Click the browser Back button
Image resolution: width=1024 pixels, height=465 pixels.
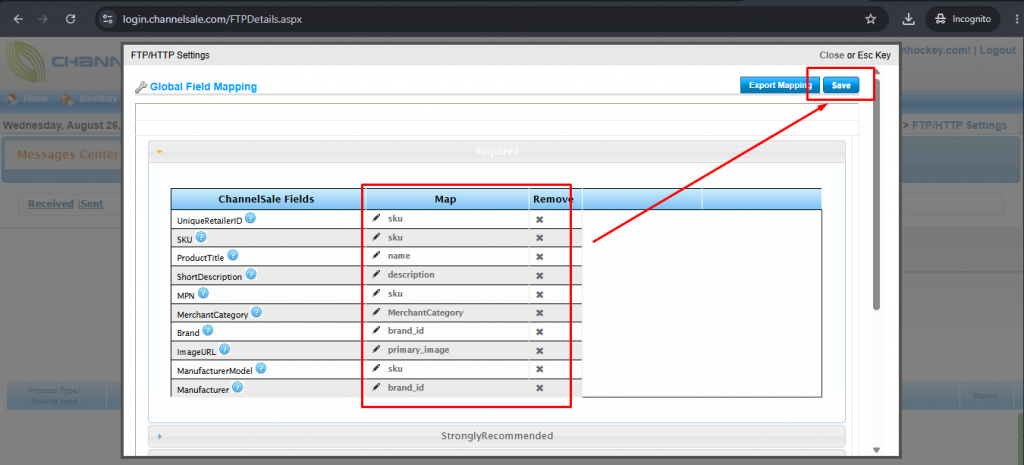(x=18, y=19)
